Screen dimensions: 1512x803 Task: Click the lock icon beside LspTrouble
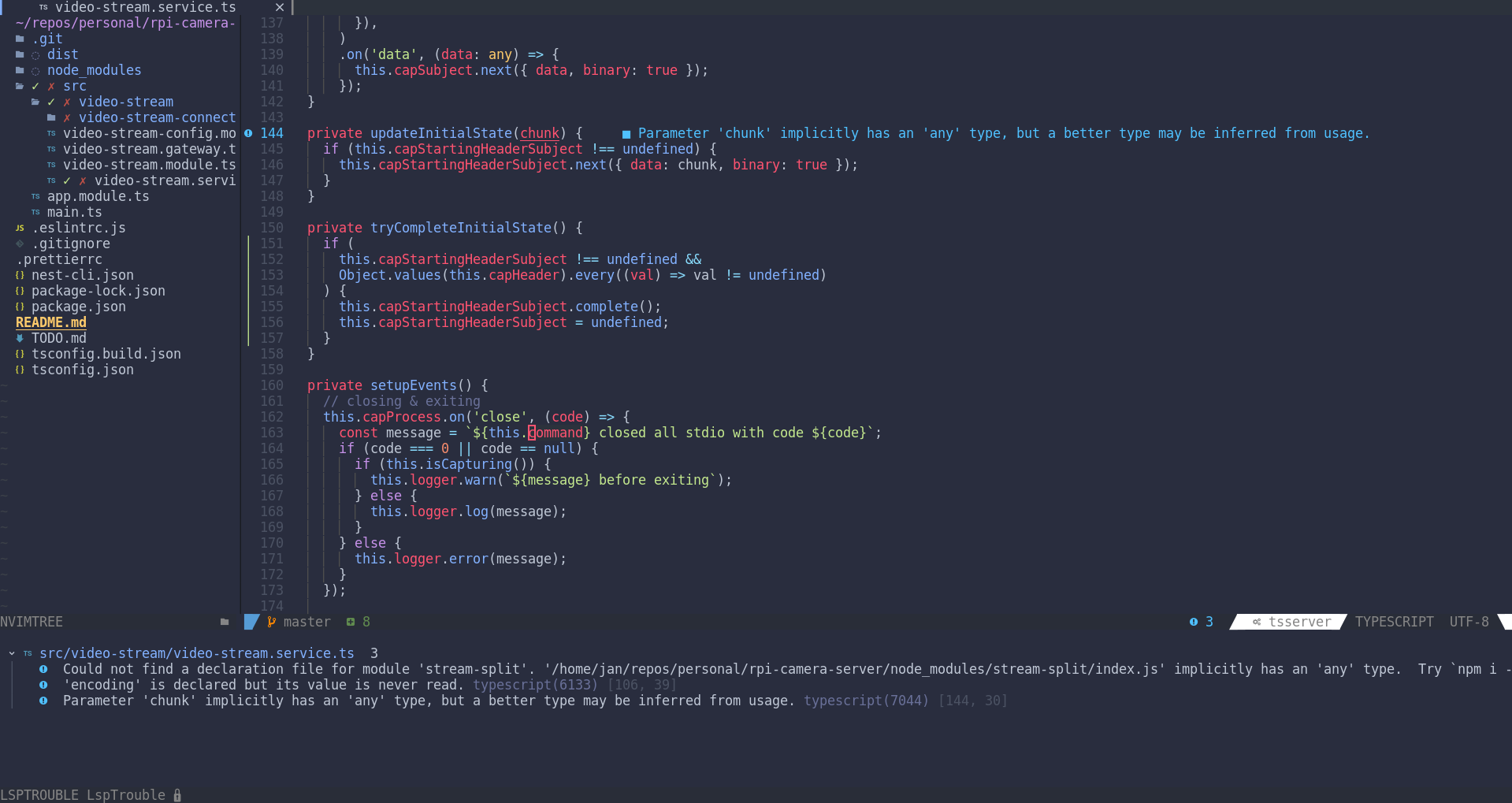[x=177, y=795]
